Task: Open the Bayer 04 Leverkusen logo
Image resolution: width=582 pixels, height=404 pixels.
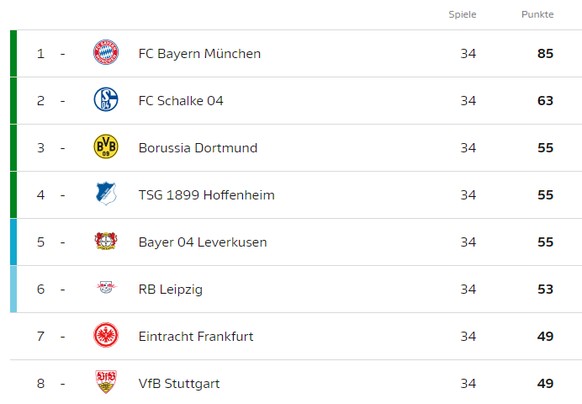Action: coord(106,241)
